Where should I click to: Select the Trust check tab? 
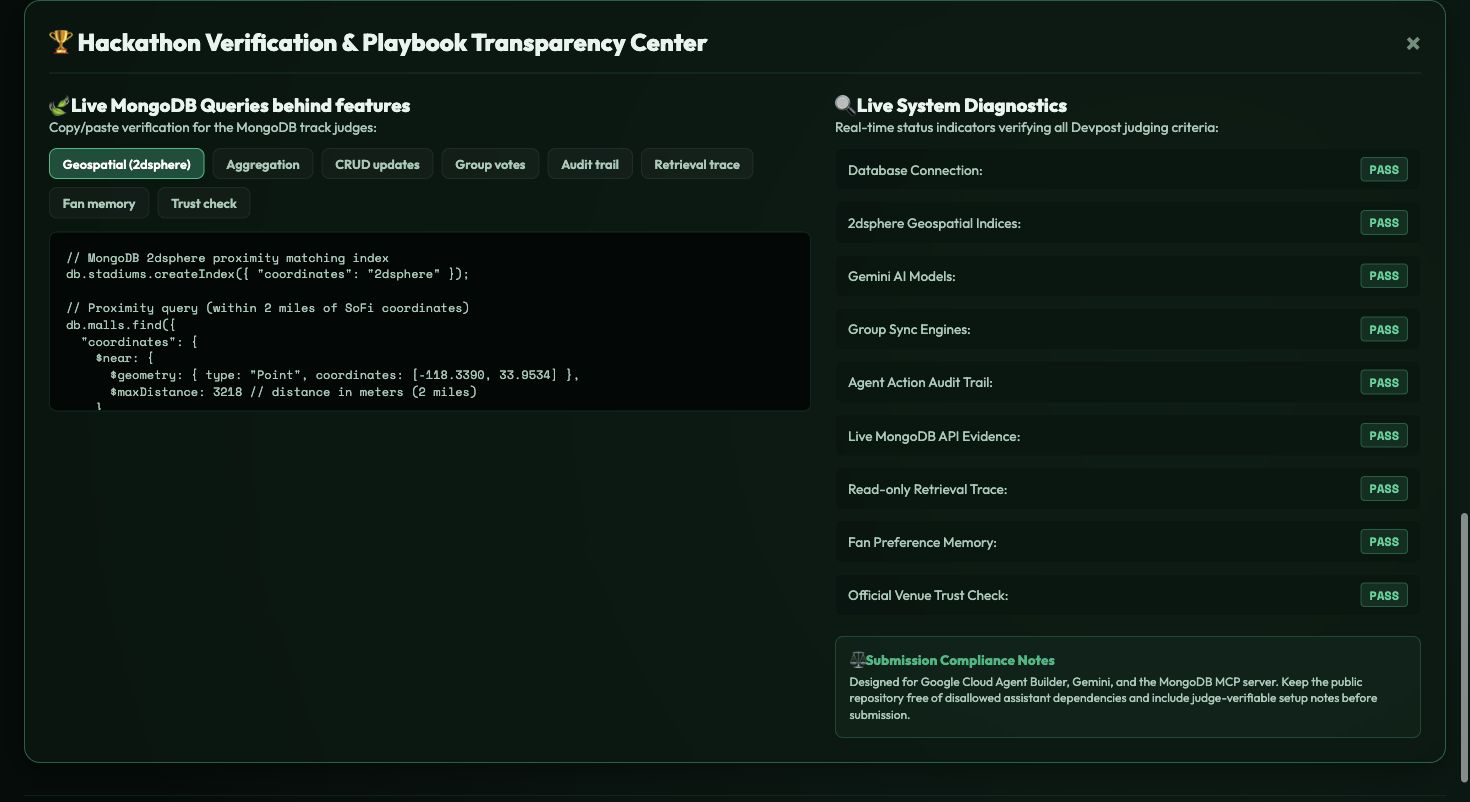(x=204, y=203)
